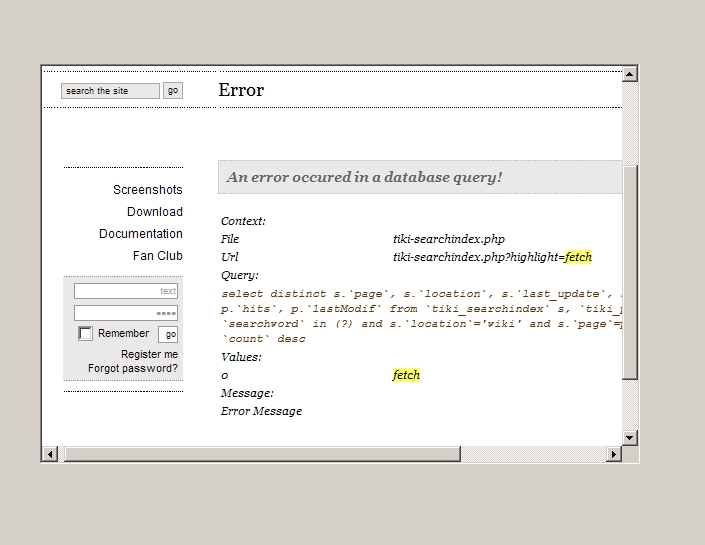Enable the Remember checkbox
The width and height of the screenshot is (705, 545).
(85, 334)
